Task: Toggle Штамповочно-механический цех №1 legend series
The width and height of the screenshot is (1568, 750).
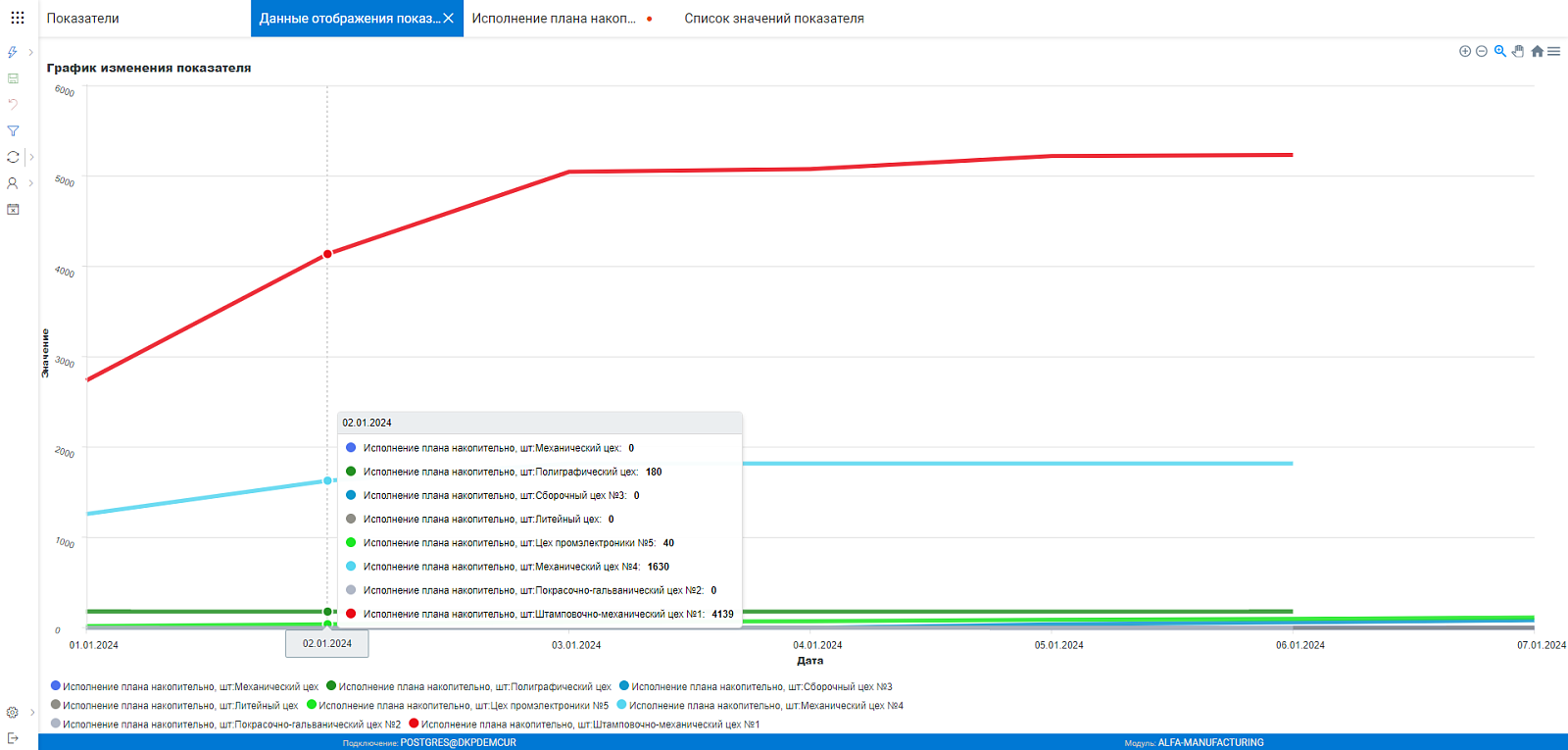Action: pyautogui.click(x=584, y=724)
